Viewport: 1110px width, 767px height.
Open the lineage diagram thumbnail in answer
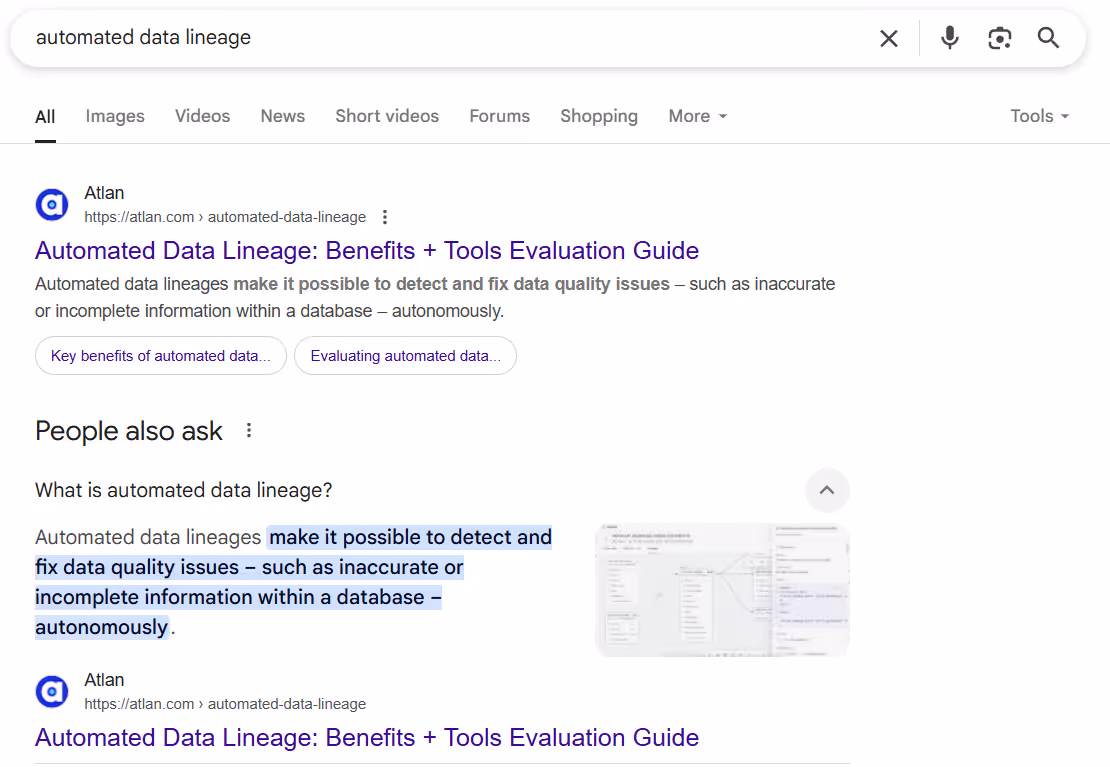coord(722,590)
